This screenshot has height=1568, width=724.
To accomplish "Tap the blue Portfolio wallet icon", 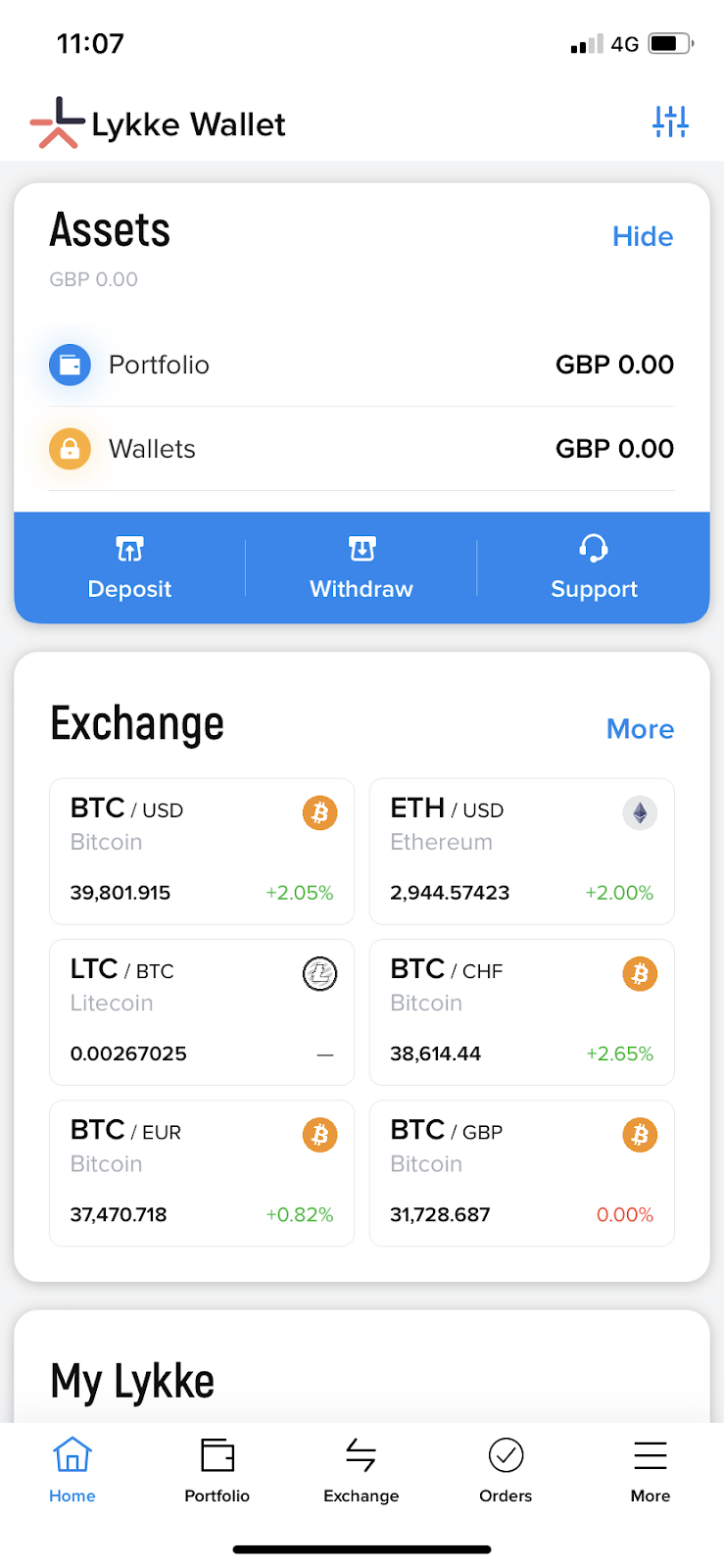I will pos(70,365).
